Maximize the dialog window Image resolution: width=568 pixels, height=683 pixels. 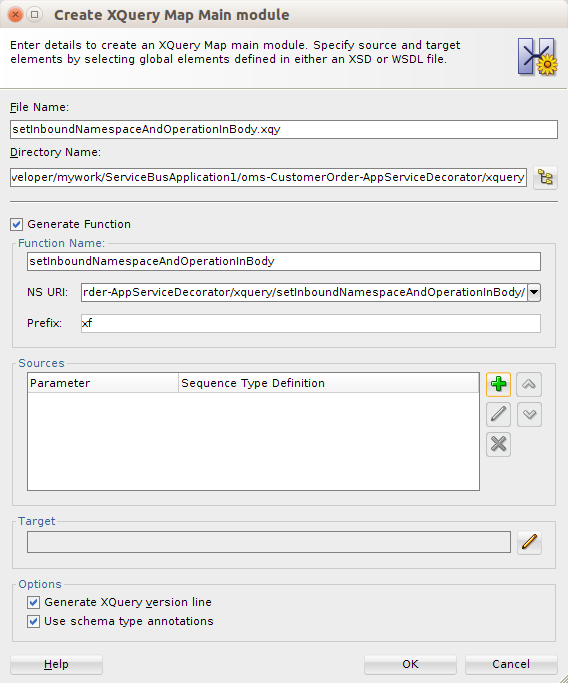coord(34,15)
